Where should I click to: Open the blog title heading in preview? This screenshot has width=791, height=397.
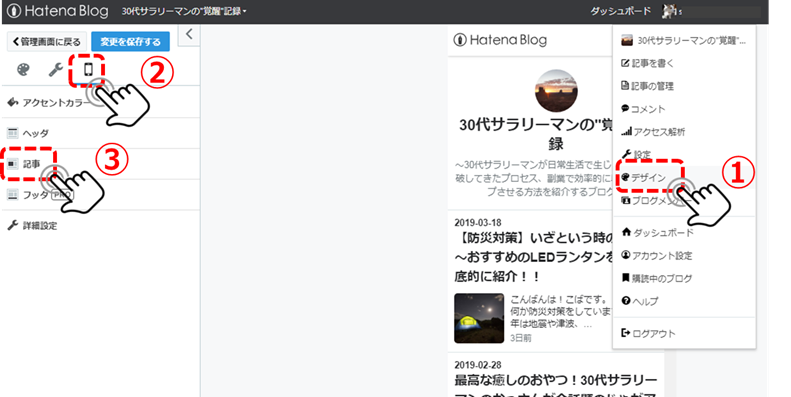[536, 134]
